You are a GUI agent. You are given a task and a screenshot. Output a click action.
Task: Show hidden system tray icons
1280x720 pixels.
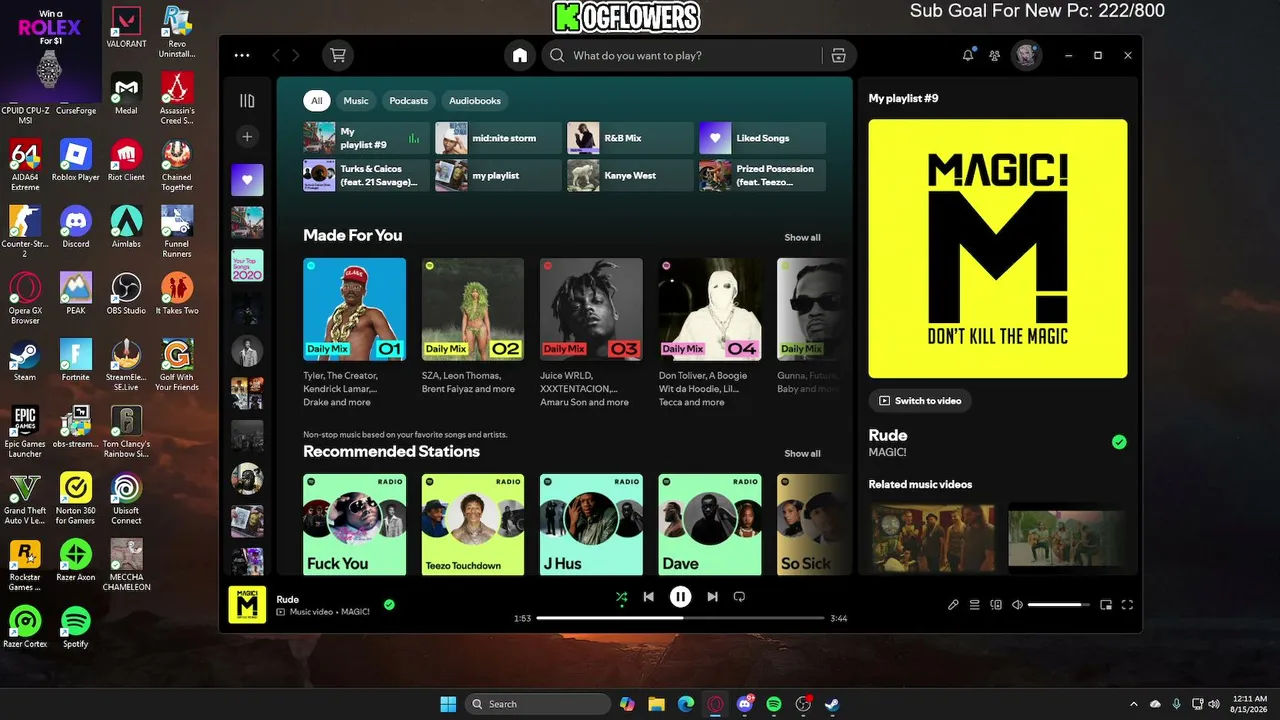[1133, 704]
